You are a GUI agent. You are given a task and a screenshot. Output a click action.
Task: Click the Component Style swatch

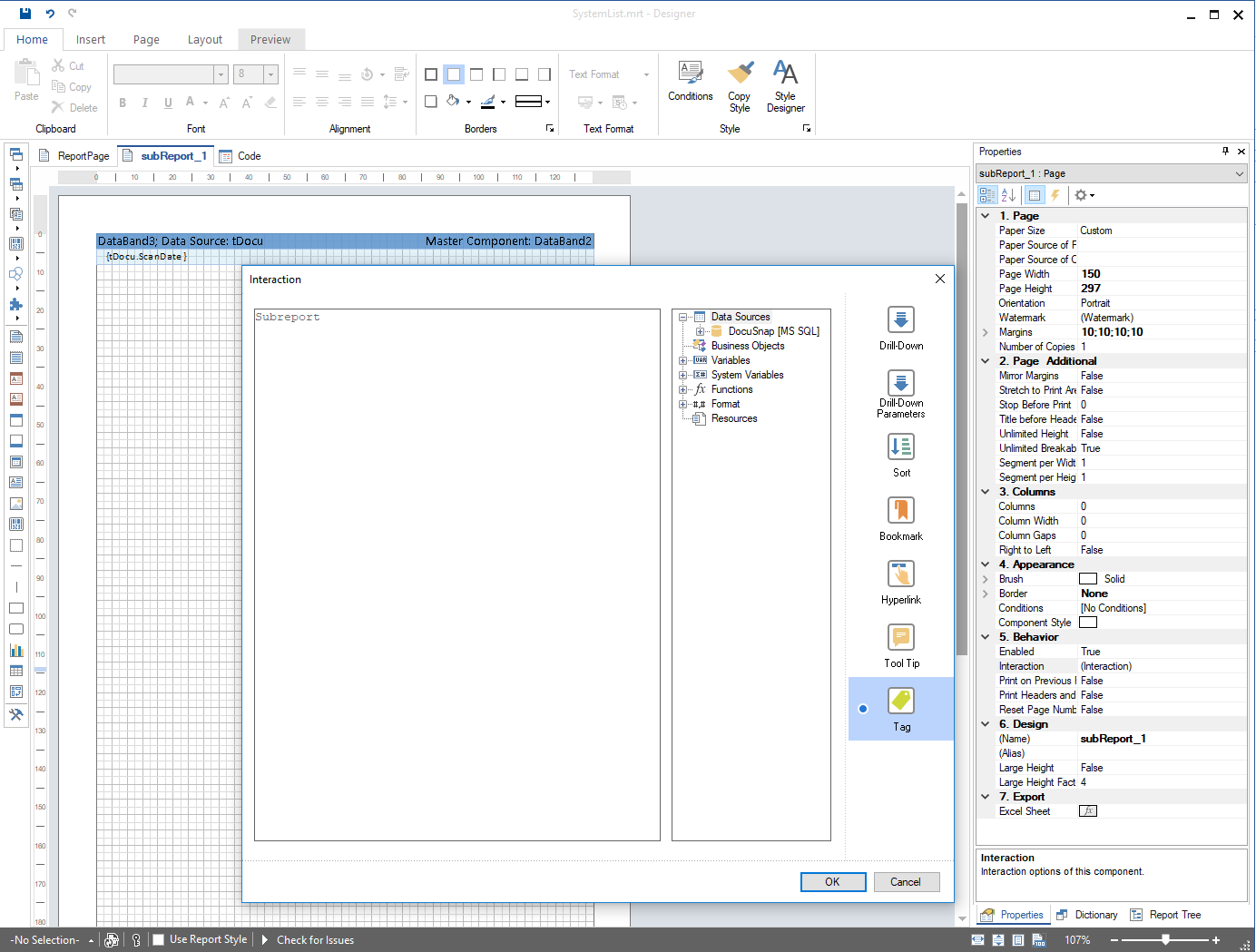point(1088,623)
